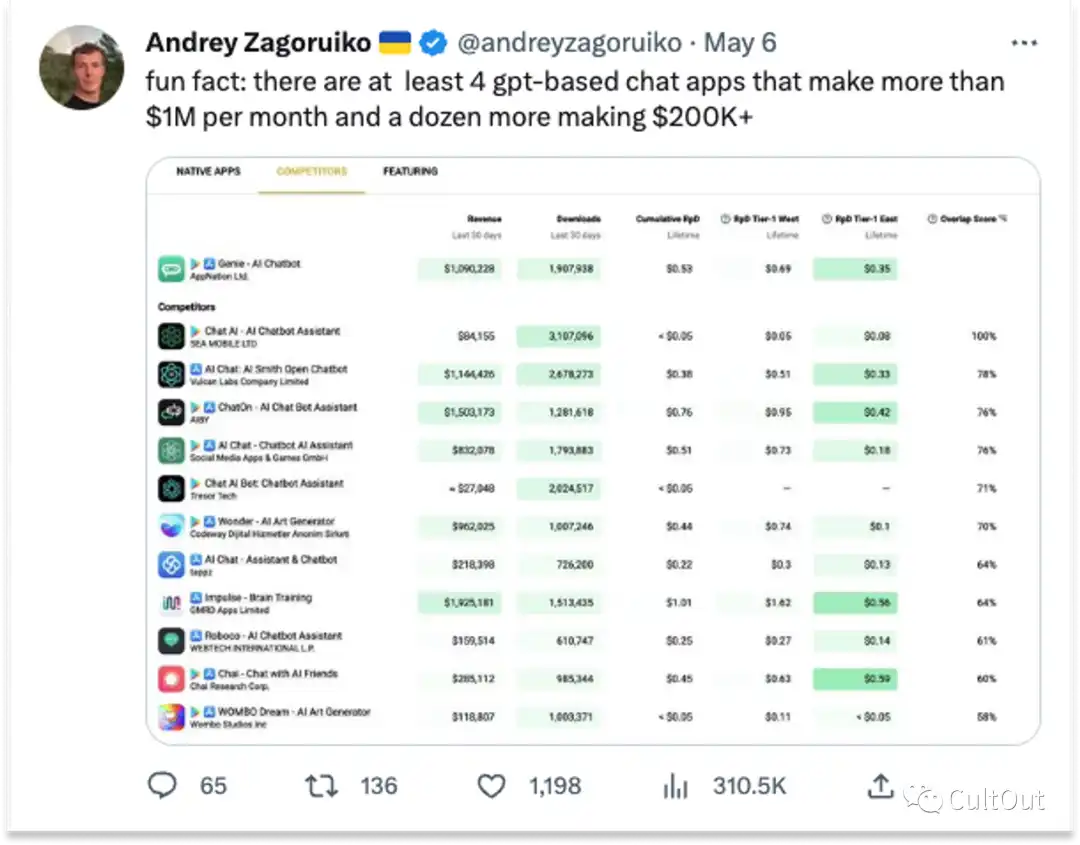Open the @andreyzagoruiko handle link
1080x845 pixels.
click(x=570, y=43)
